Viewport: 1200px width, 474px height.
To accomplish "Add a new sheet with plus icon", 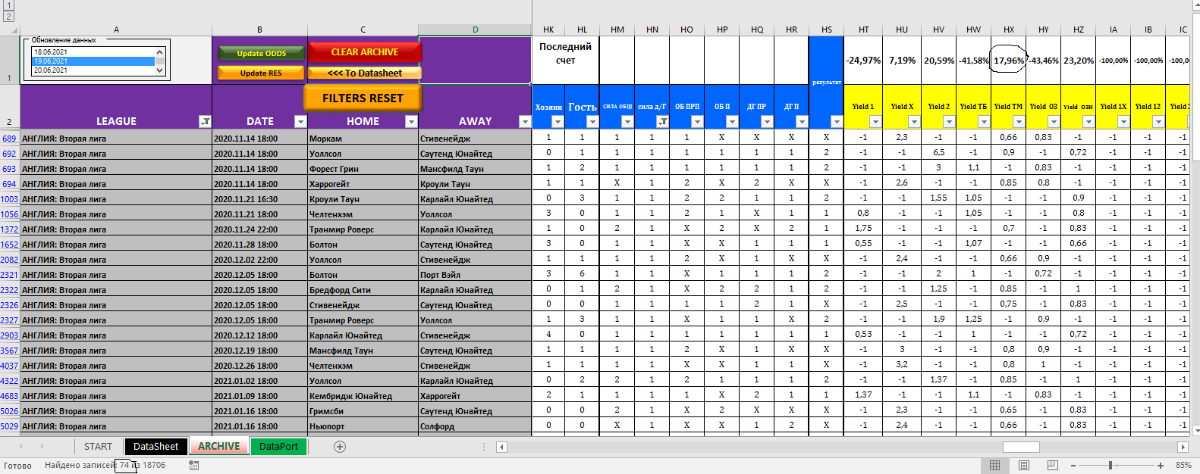I will coord(340,446).
